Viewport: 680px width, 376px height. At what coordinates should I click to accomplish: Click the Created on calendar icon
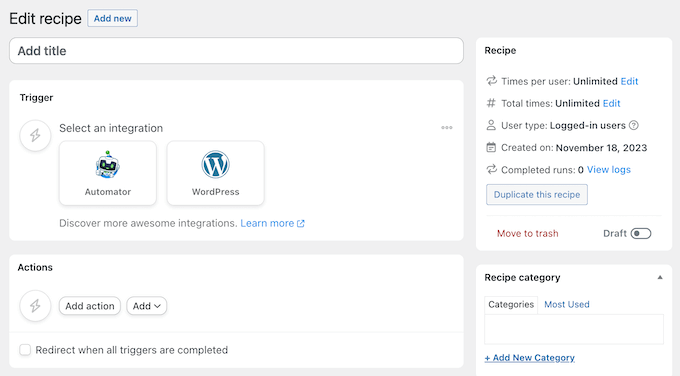(x=491, y=147)
